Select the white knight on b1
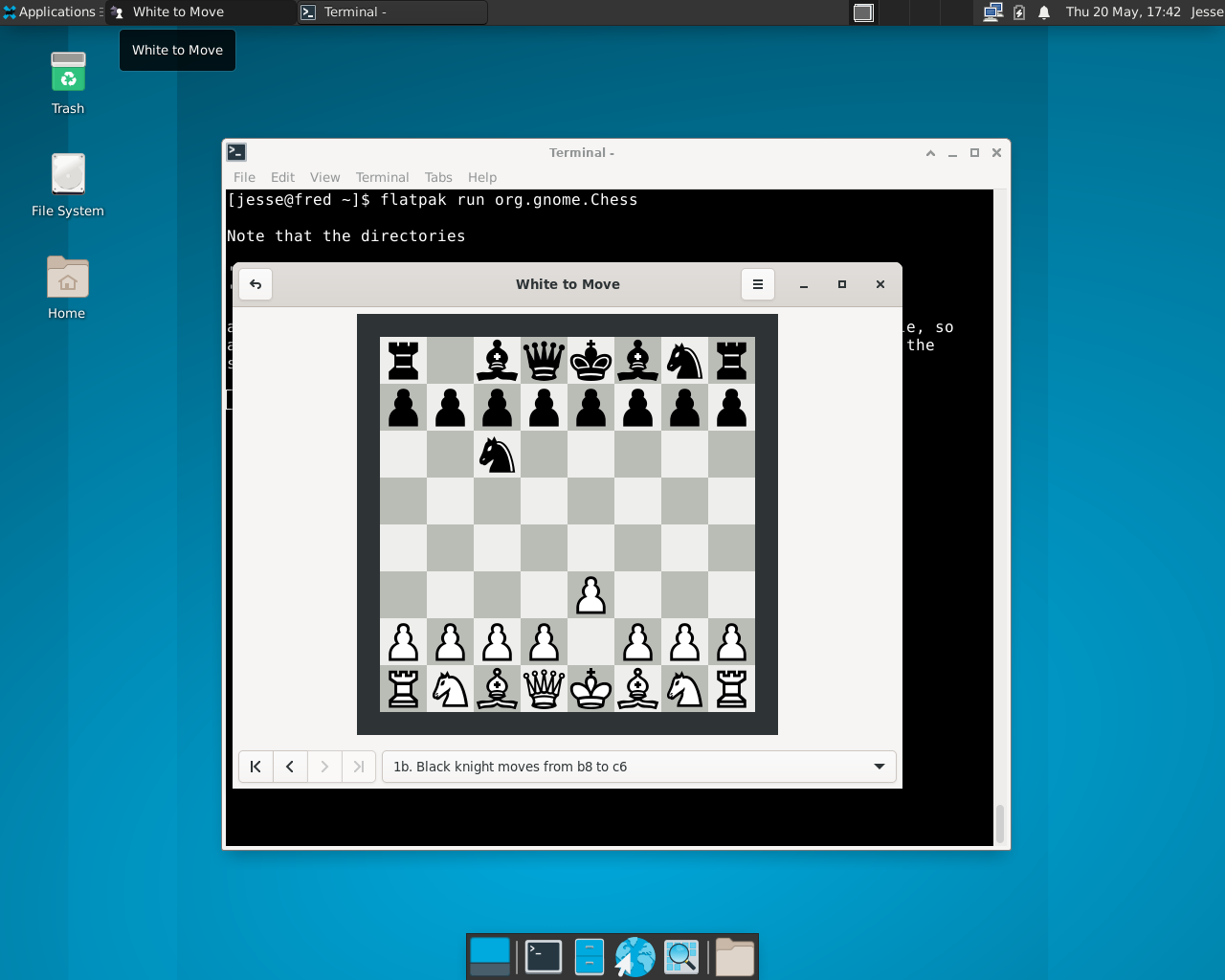The image size is (1225, 980). coord(451,689)
